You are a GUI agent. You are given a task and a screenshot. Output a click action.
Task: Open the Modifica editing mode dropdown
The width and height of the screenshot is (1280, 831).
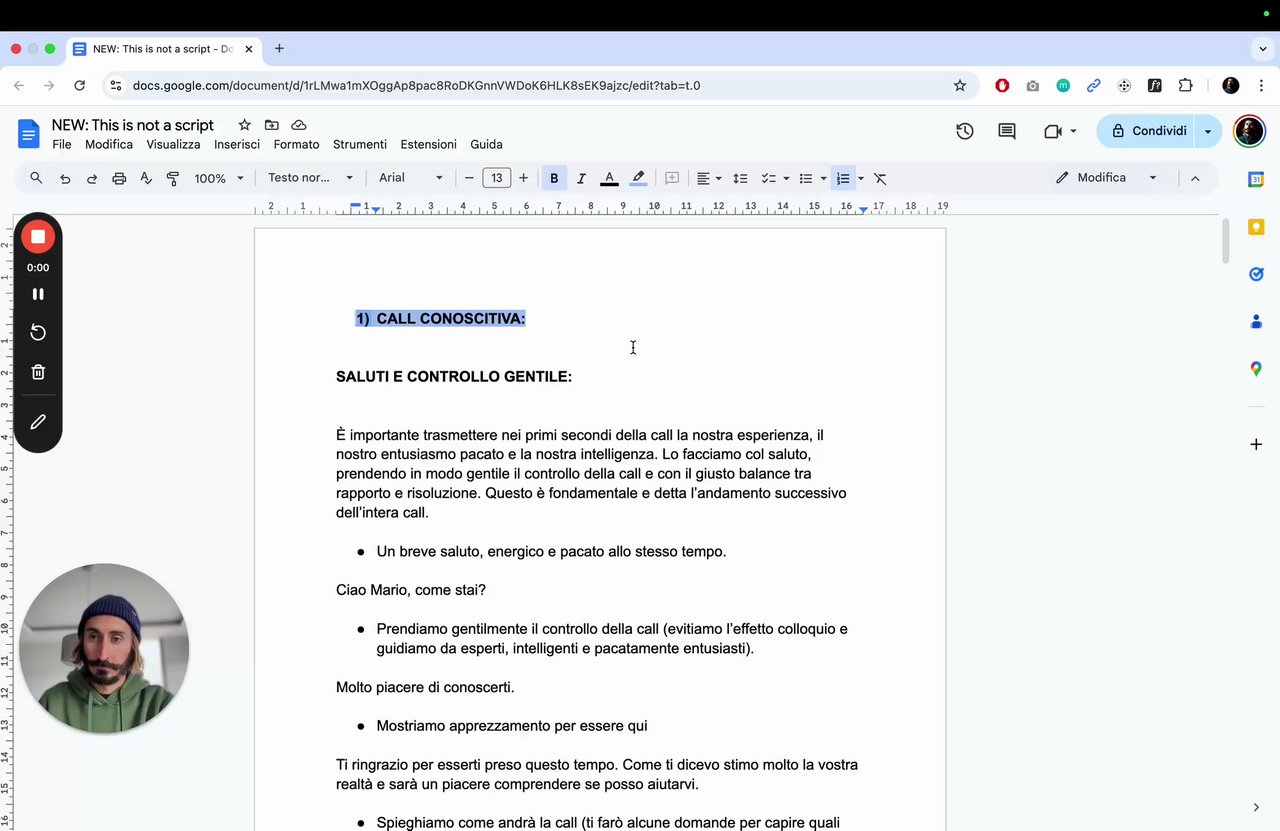coord(1107,178)
